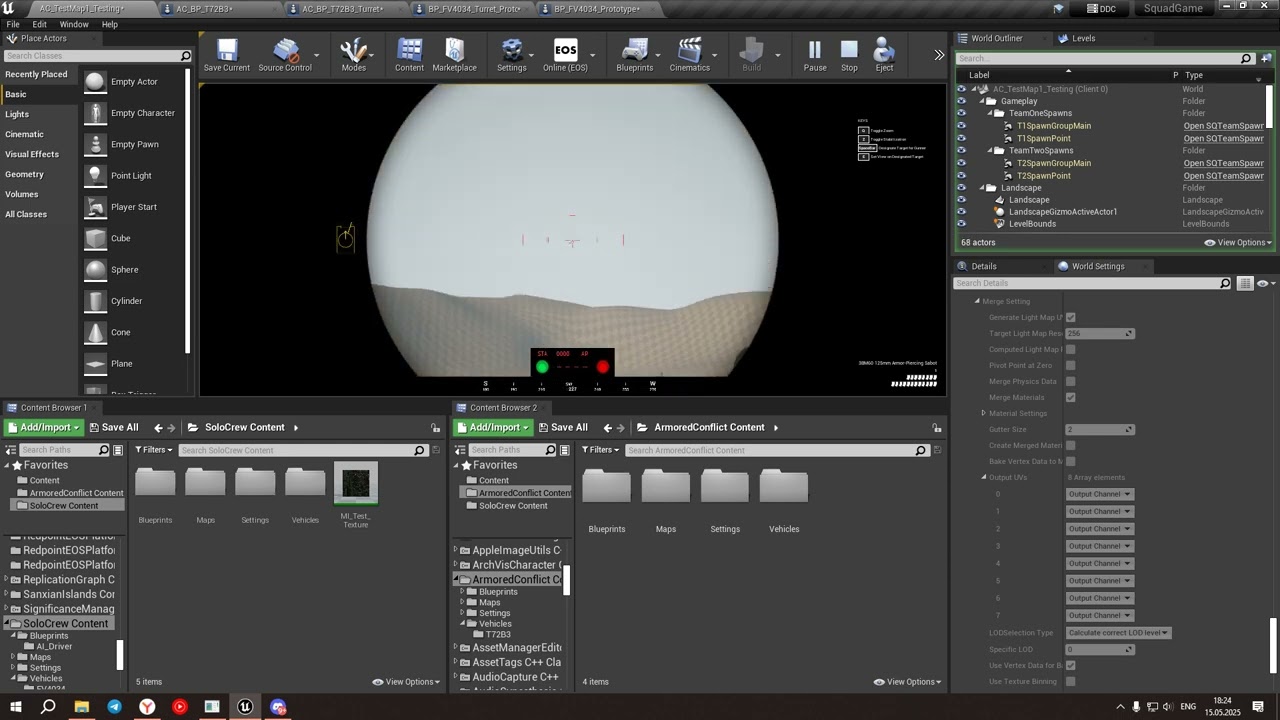Select the Cube placement item
The height and width of the screenshot is (720, 1280).
pos(133,238)
